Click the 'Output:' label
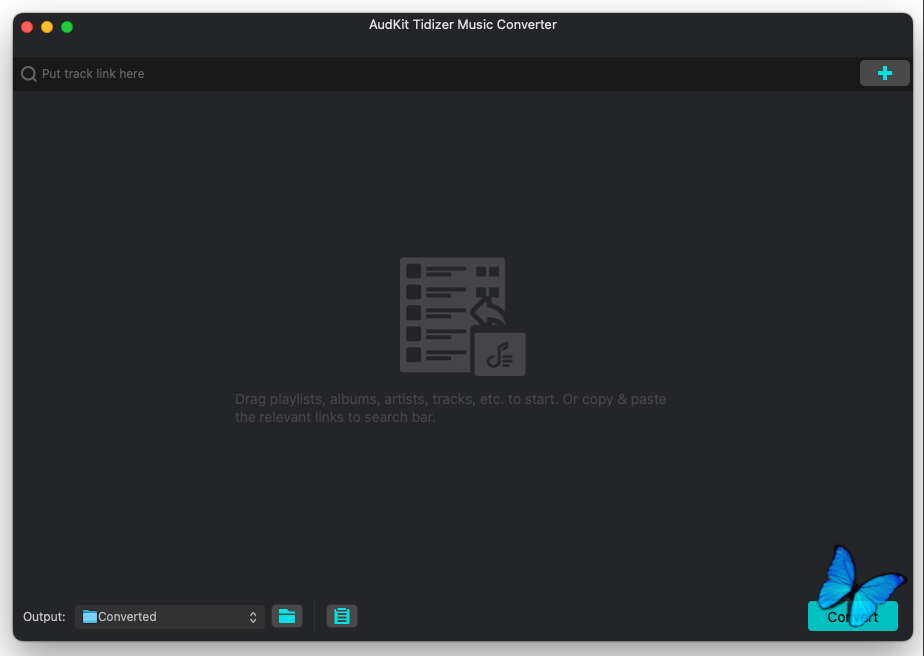Viewport: 924px width, 656px height. pos(44,617)
